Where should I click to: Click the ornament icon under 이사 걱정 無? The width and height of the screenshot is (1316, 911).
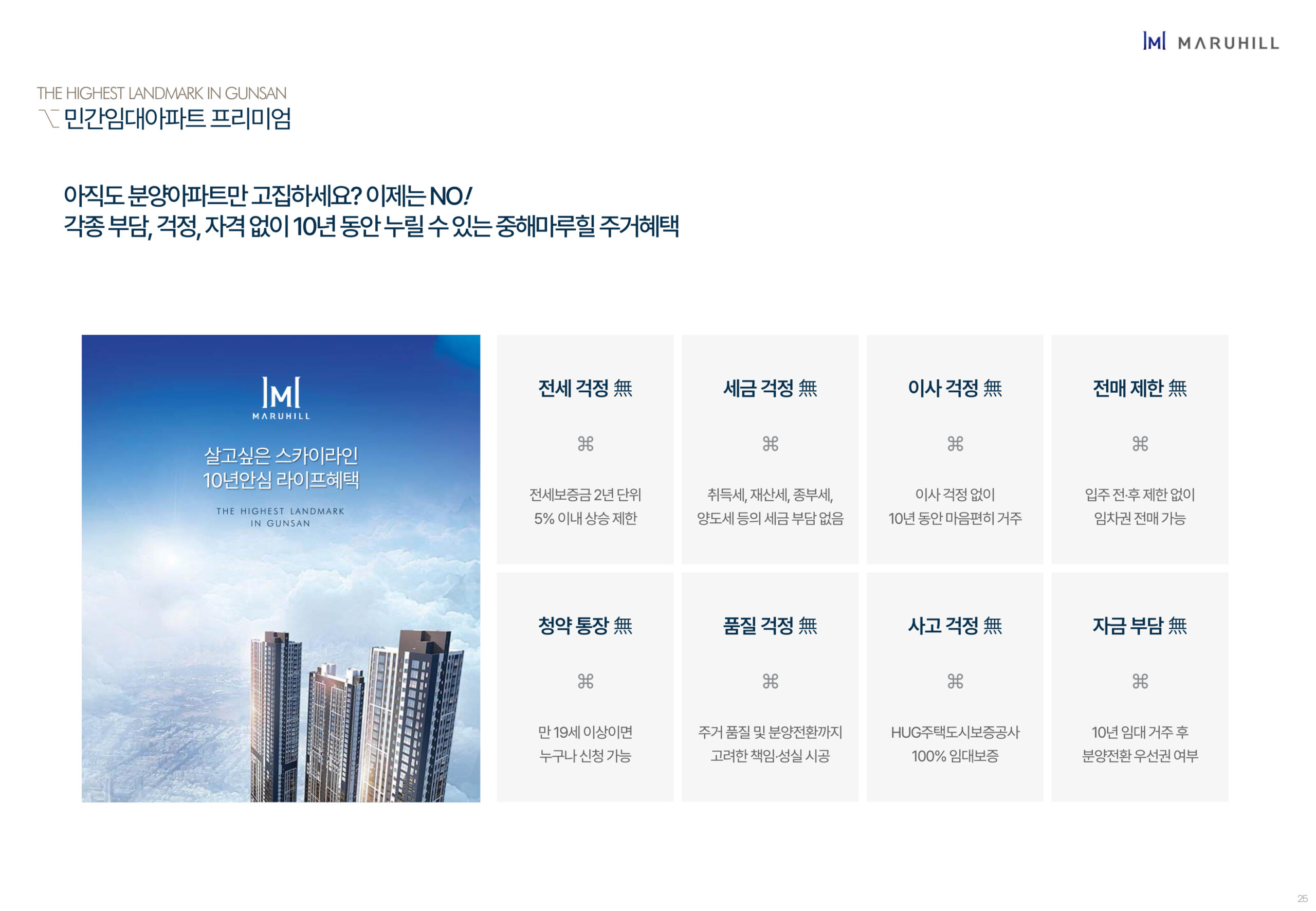[x=955, y=444]
